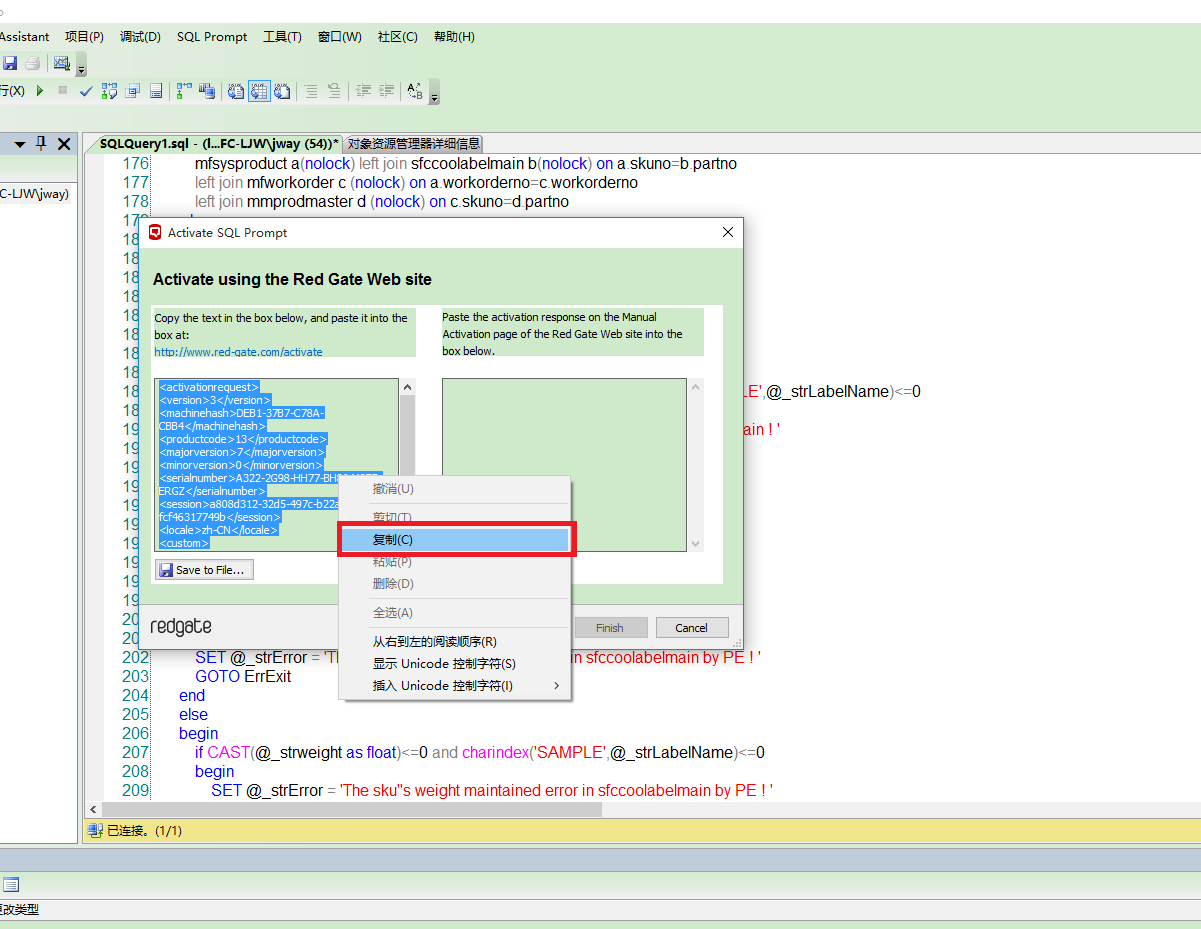Image resolution: width=1201 pixels, height=929 pixels.
Task: Select the Print icon
Action: (x=33, y=63)
